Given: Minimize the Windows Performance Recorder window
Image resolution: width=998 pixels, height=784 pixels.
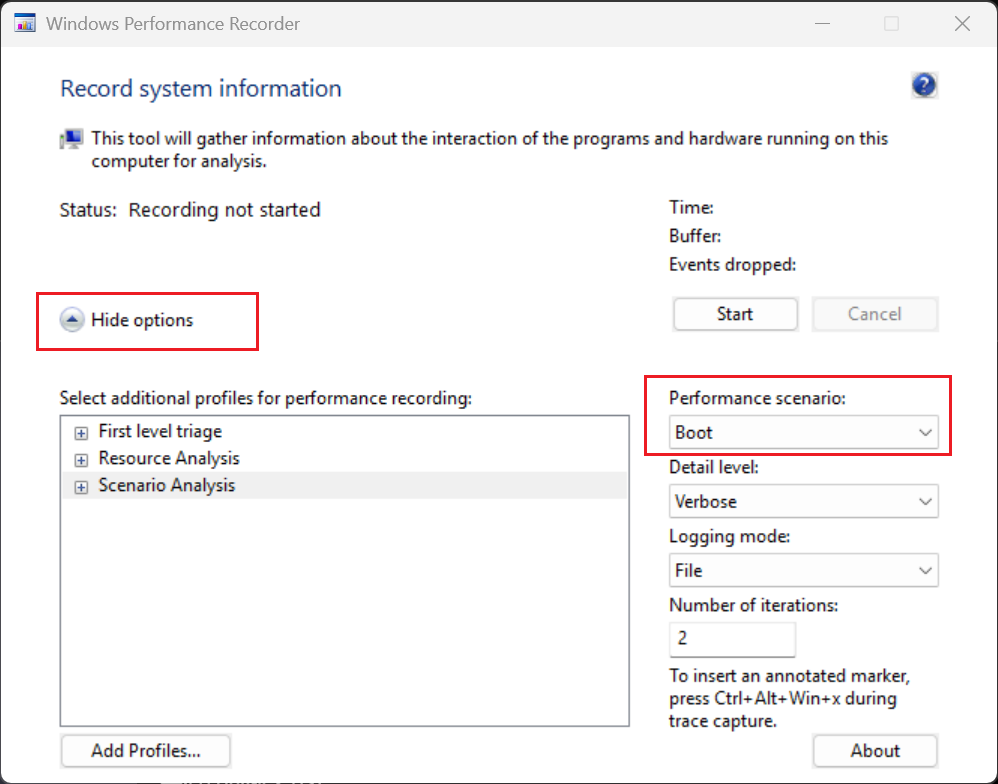Looking at the screenshot, I should tap(822, 24).
